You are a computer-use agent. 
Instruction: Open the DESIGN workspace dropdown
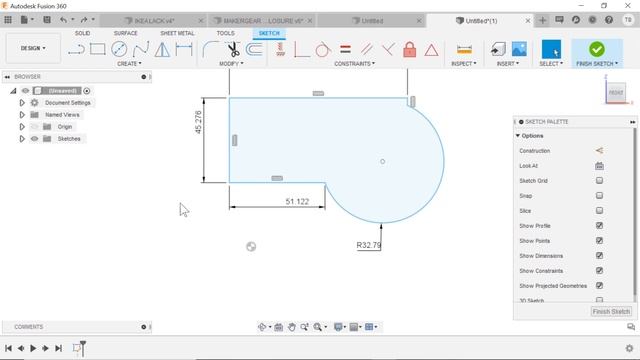pyautogui.click(x=33, y=48)
